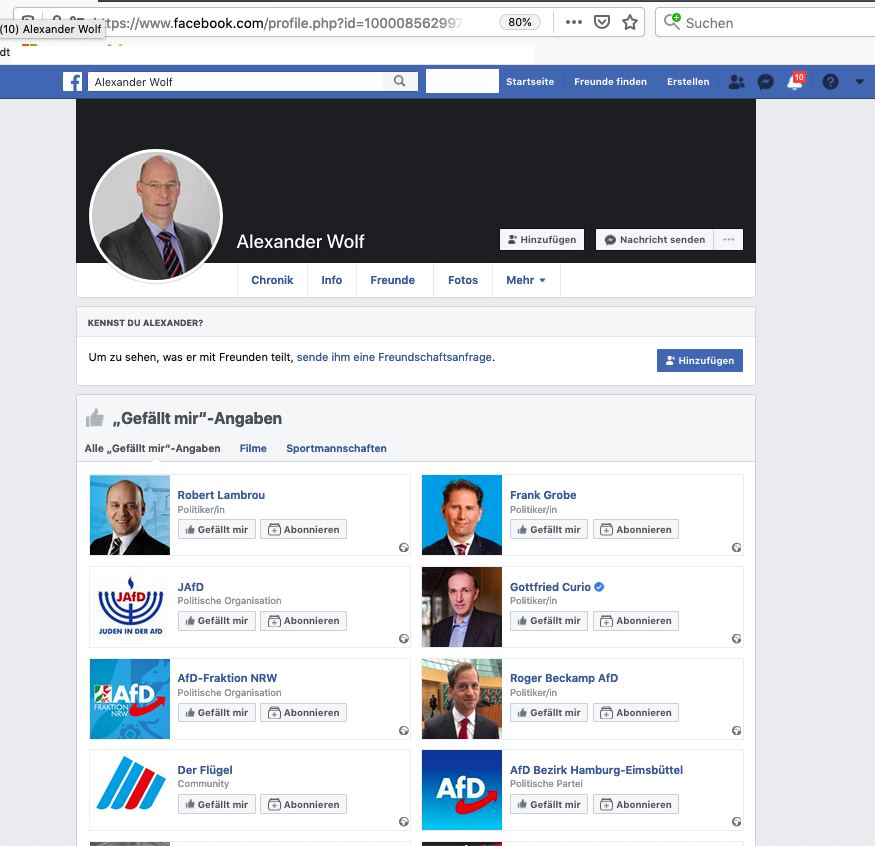Image resolution: width=875 pixels, height=846 pixels.
Task: Open page actions three-dot menu
Action: [574, 22]
